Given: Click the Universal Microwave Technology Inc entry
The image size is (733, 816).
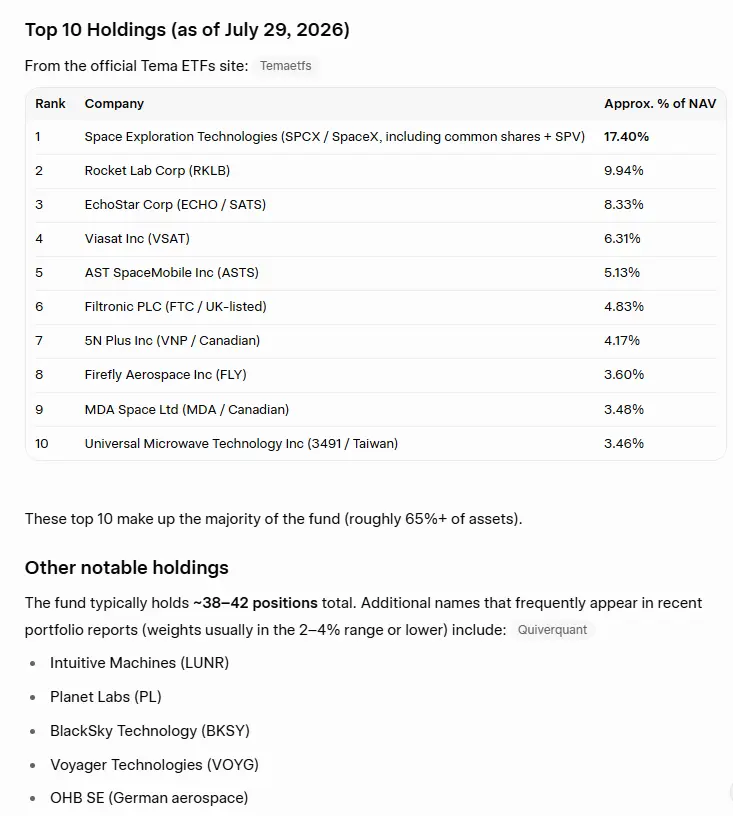Looking at the screenshot, I should (x=241, y=443).
